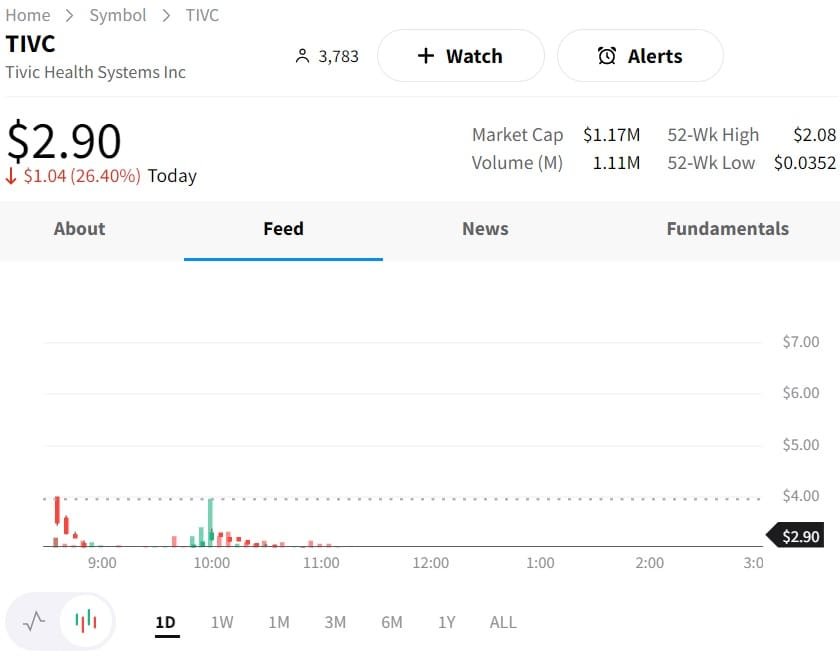Select the 1D time range

166,622
